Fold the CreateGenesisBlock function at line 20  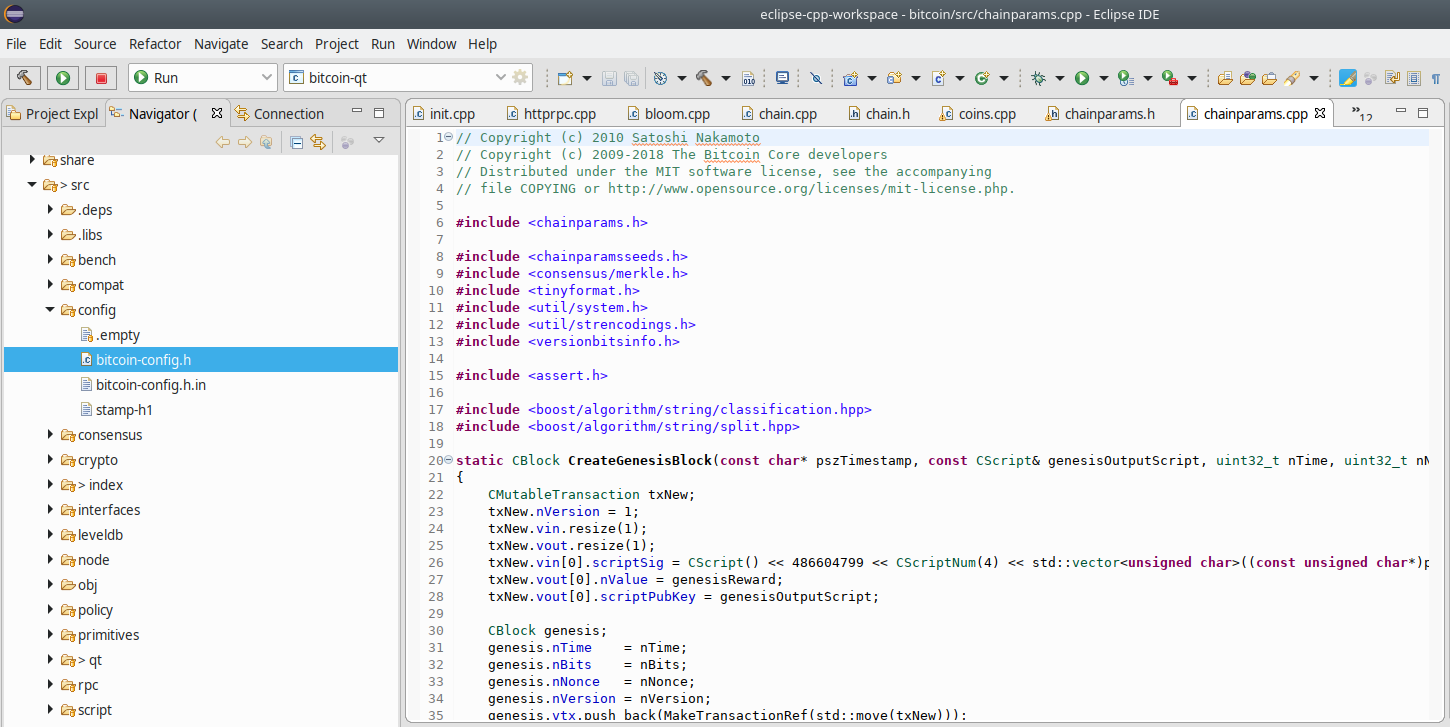(448, 461)
